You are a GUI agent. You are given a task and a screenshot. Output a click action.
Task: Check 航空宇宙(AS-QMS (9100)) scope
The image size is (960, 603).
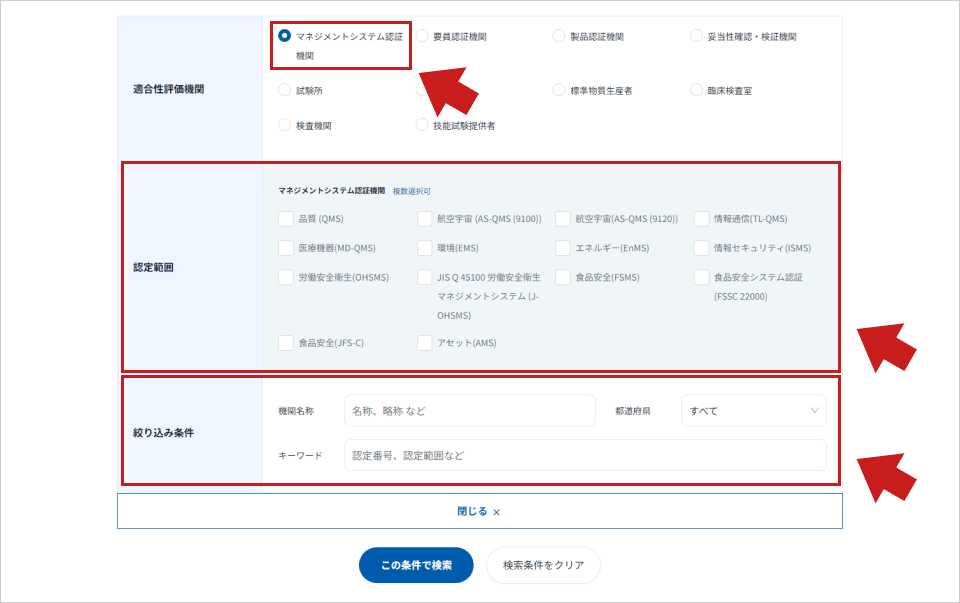423,218
